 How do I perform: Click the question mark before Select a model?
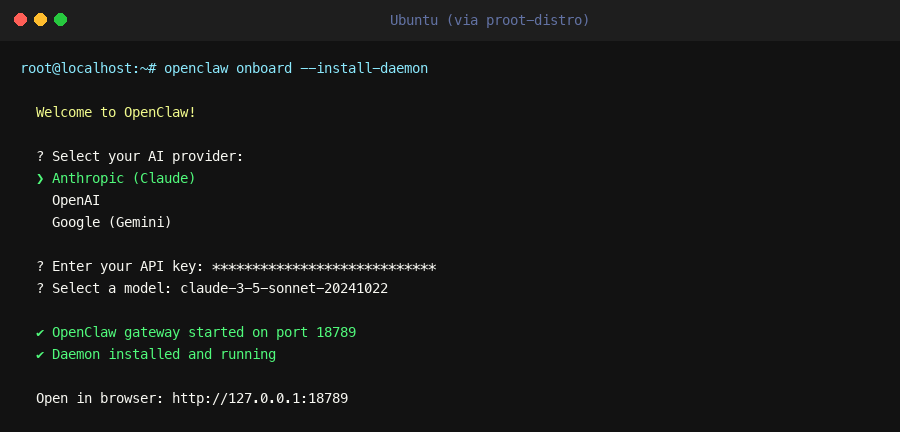pos(40,288)
